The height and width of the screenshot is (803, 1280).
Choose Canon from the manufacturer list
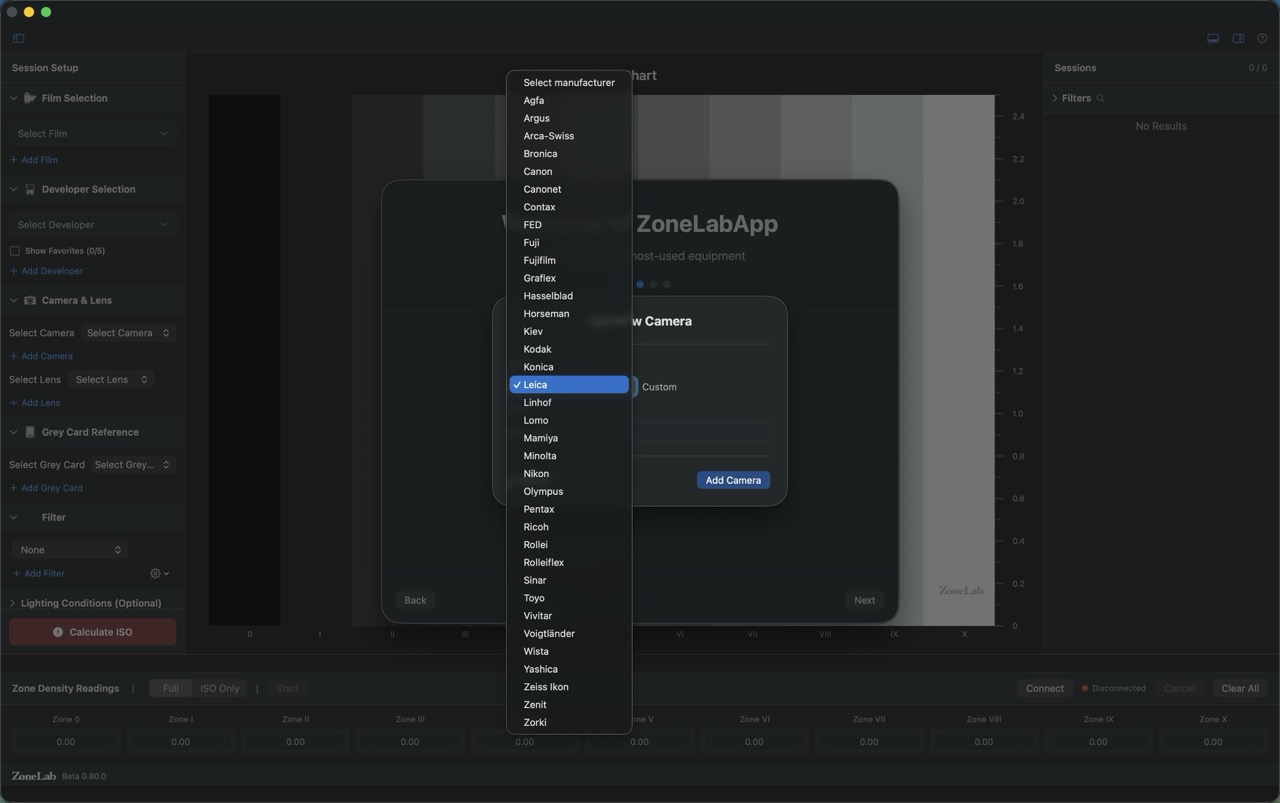[569, 171]
